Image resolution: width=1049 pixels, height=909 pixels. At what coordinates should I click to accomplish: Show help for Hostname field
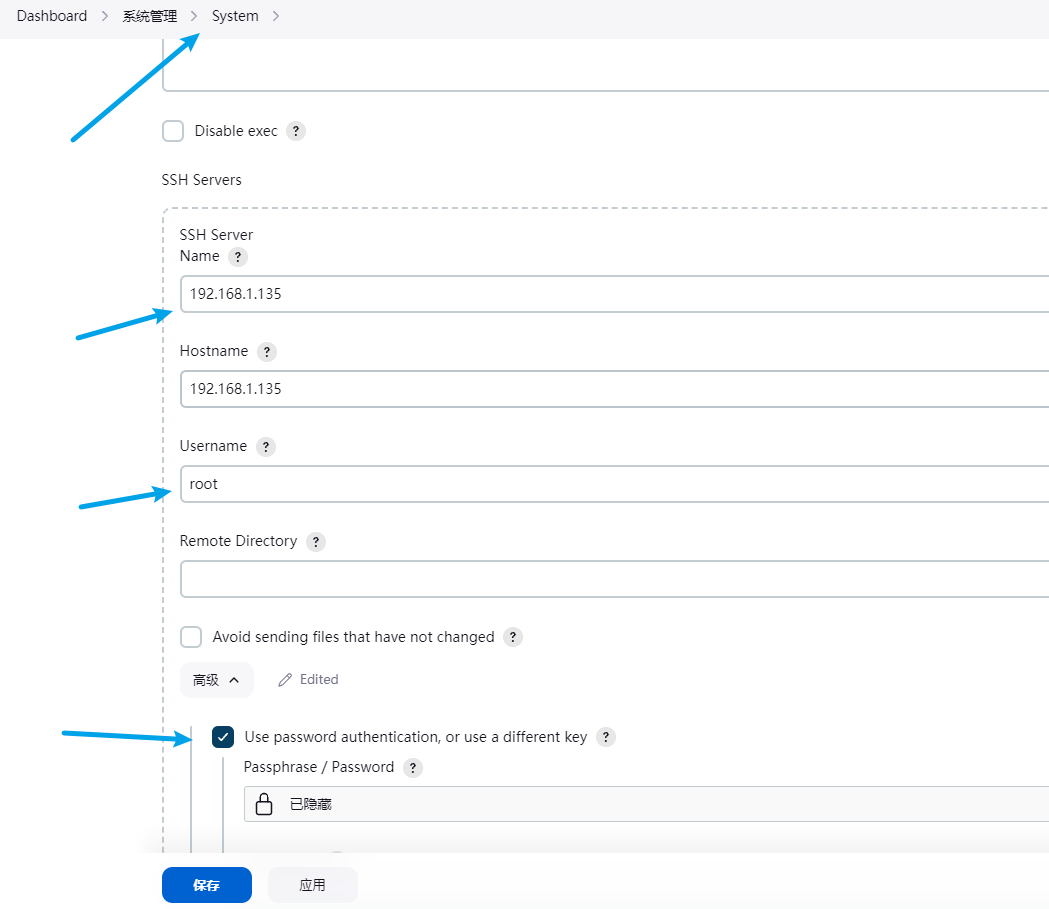266,352
